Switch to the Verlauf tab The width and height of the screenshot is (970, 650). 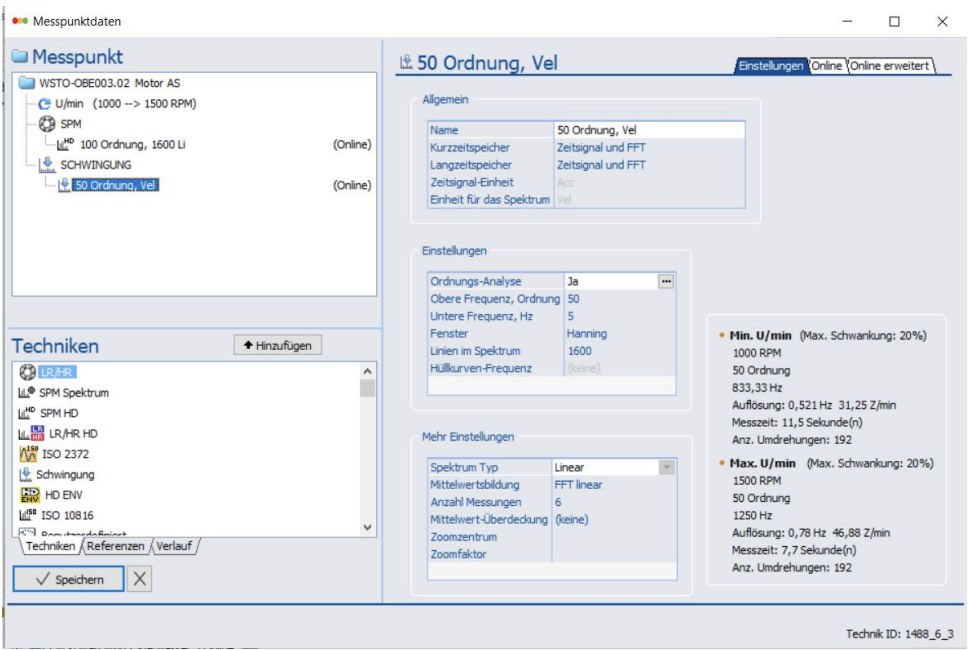(175, 546)
